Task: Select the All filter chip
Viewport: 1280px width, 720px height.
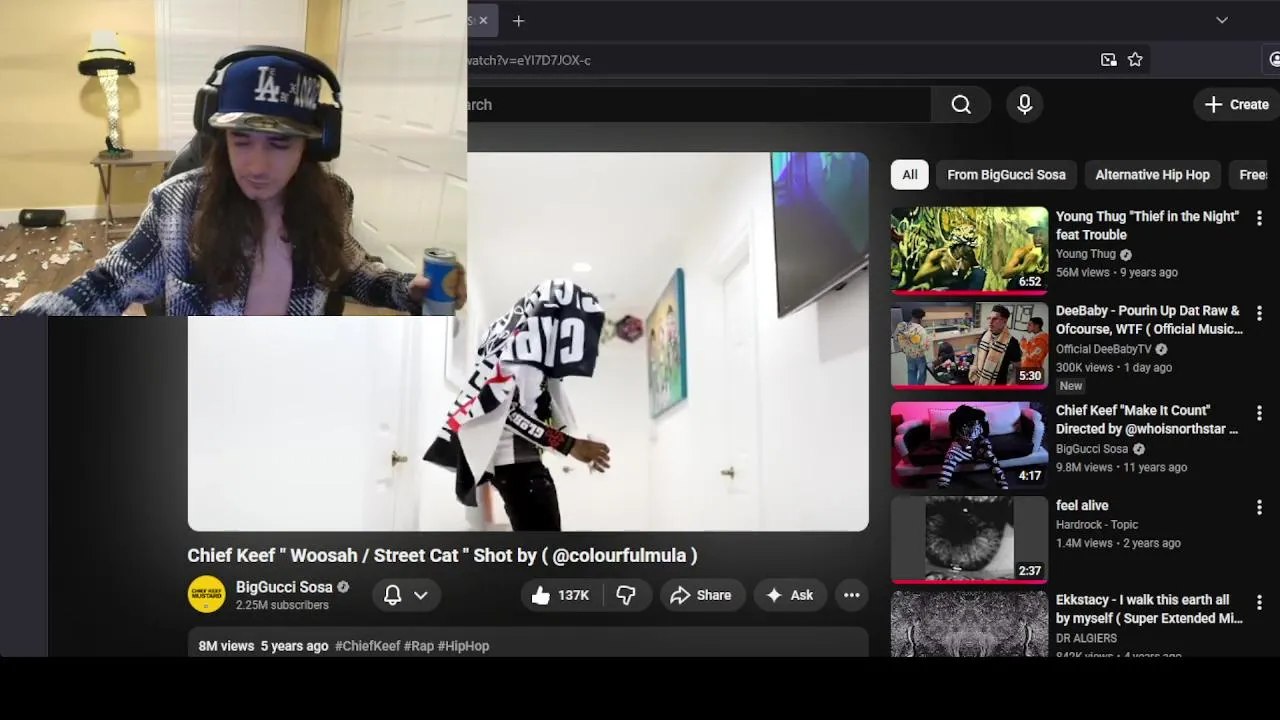Action: pos(909,174)
